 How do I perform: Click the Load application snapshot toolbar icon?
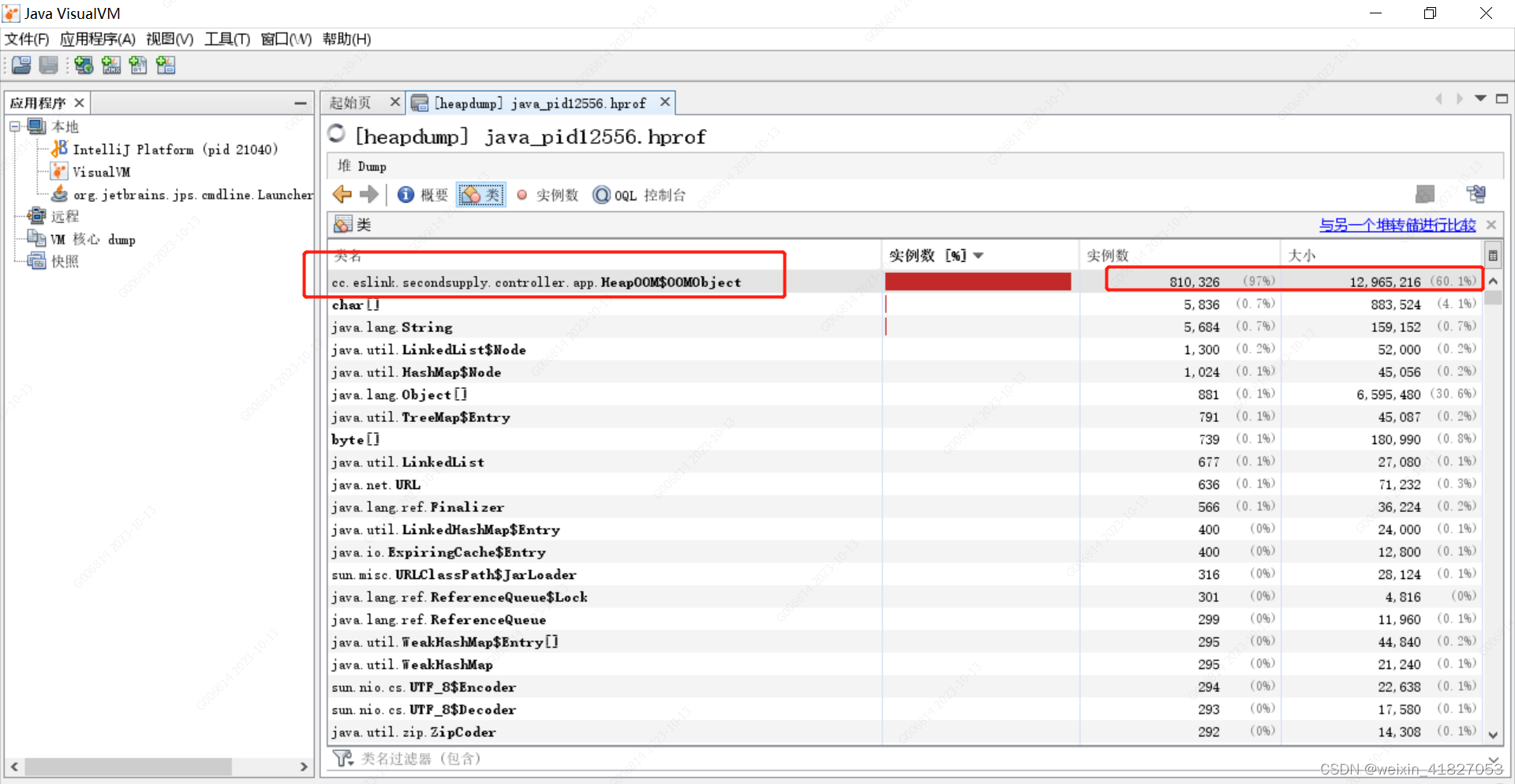pyautogui.click(x=21, y=65)
